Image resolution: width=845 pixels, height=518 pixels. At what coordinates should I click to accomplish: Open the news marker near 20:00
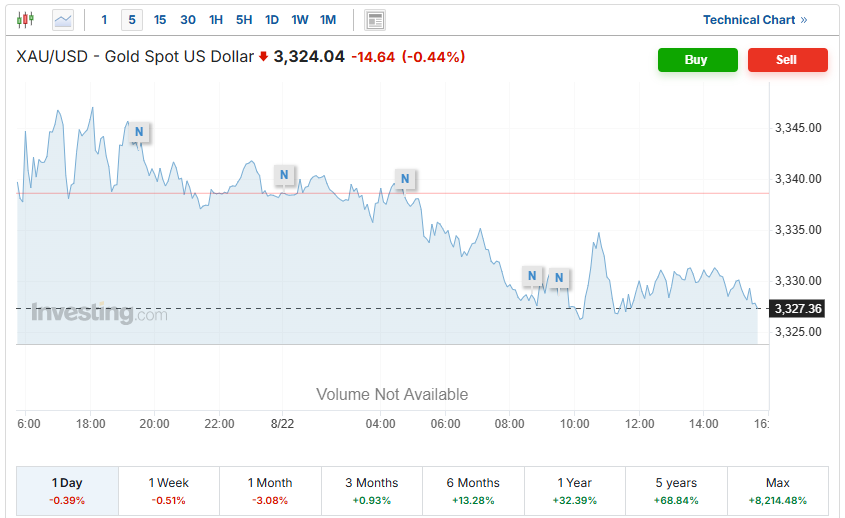(139, 131)
